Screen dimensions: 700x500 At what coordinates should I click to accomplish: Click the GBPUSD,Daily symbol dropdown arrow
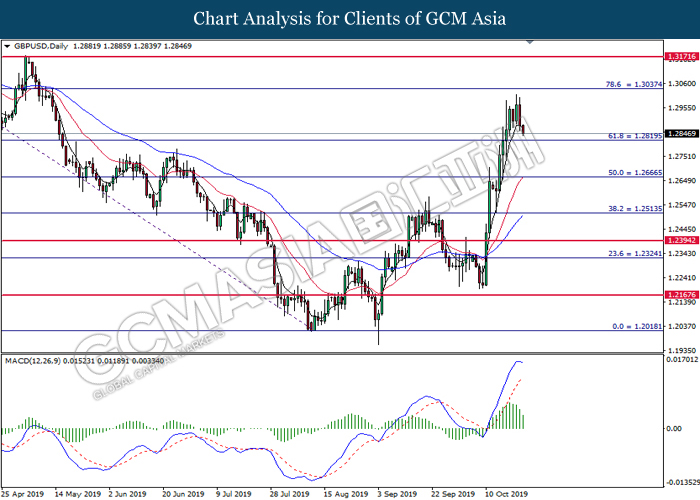pyautogui.click(x=7, y=46)
